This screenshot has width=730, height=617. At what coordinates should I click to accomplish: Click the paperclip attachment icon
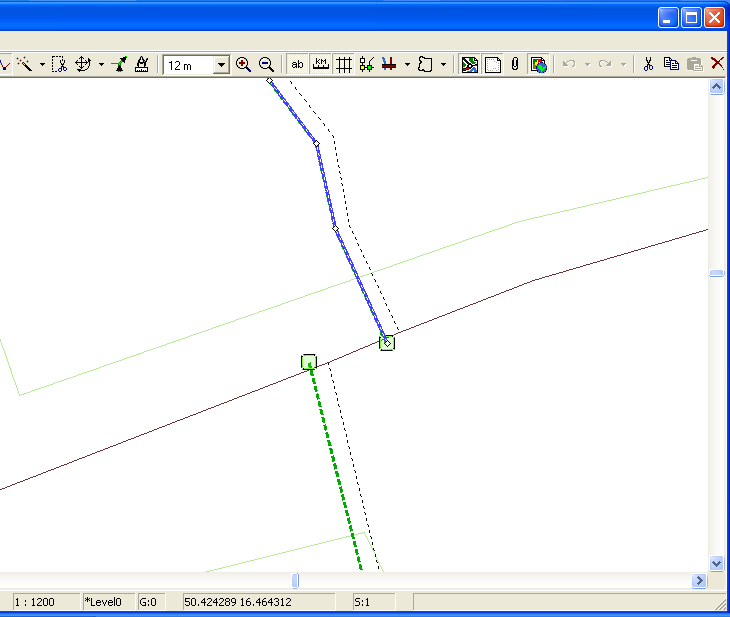point(515,64)
